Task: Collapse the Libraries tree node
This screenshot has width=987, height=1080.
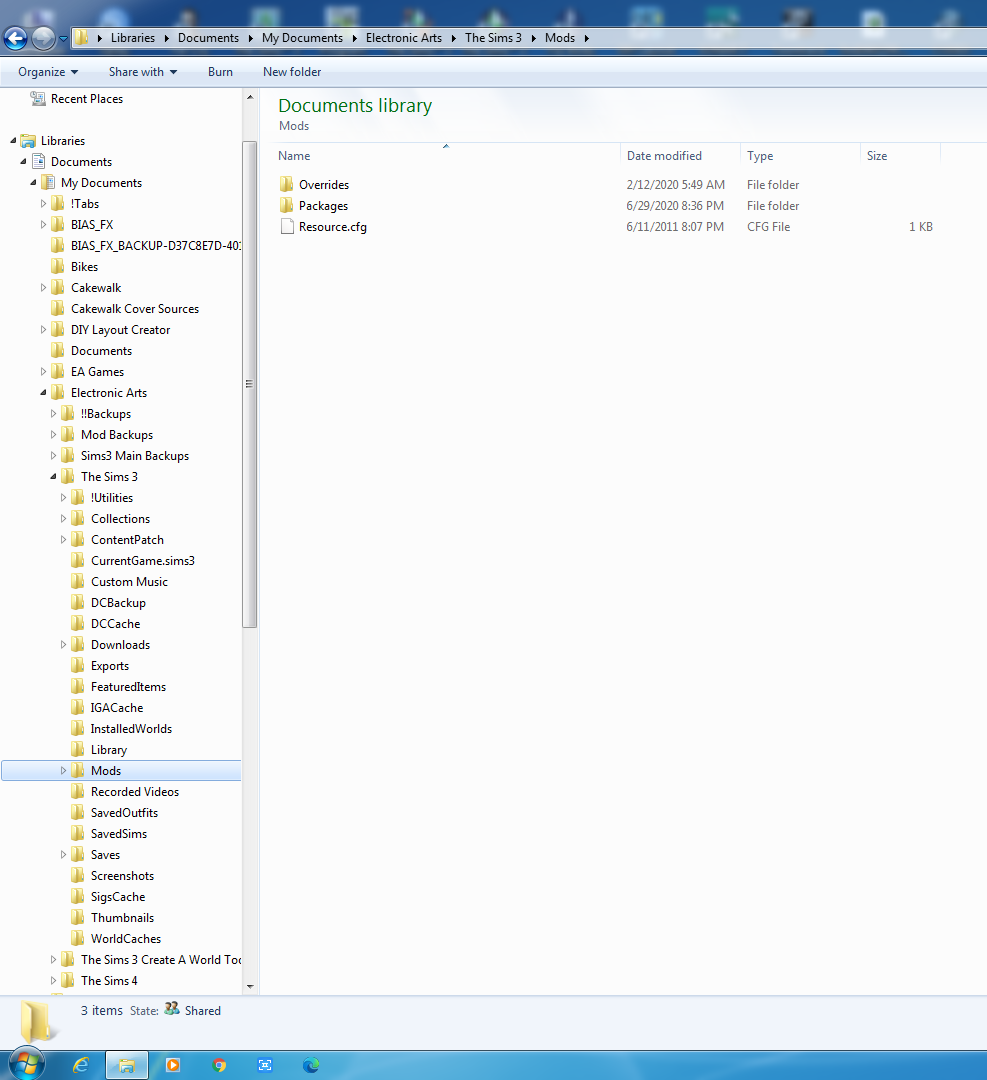Action: 12,141
